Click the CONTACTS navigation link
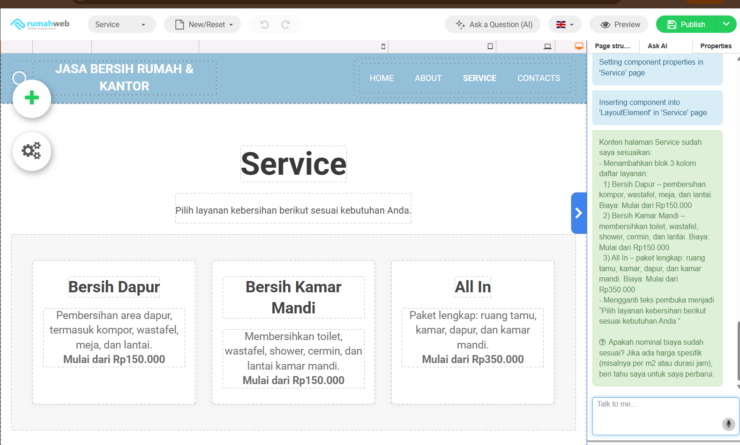The width and height of the screenshot is (740, 445). click(538, 78)
